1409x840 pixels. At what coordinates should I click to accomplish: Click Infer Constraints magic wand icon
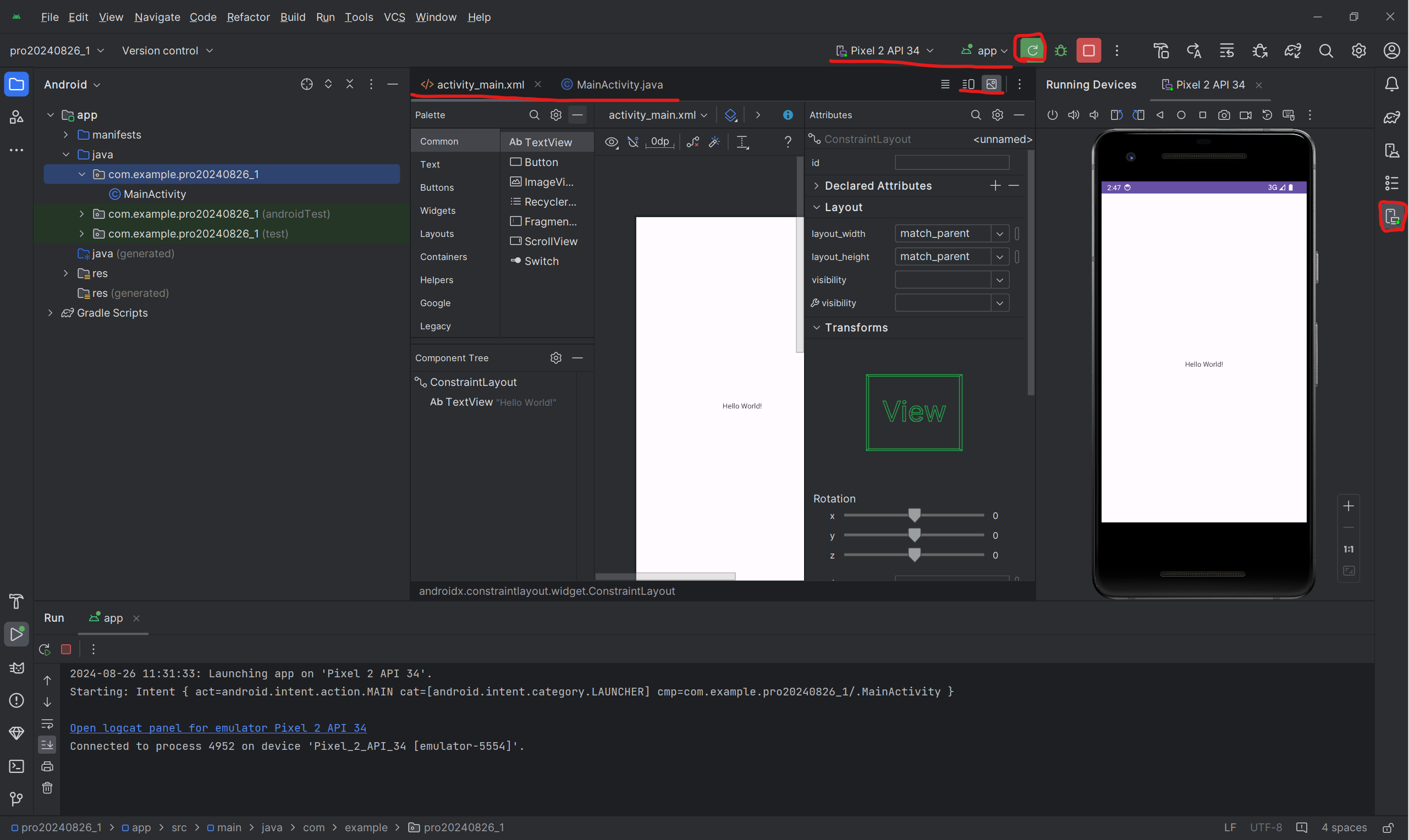[x=714, y=142]
